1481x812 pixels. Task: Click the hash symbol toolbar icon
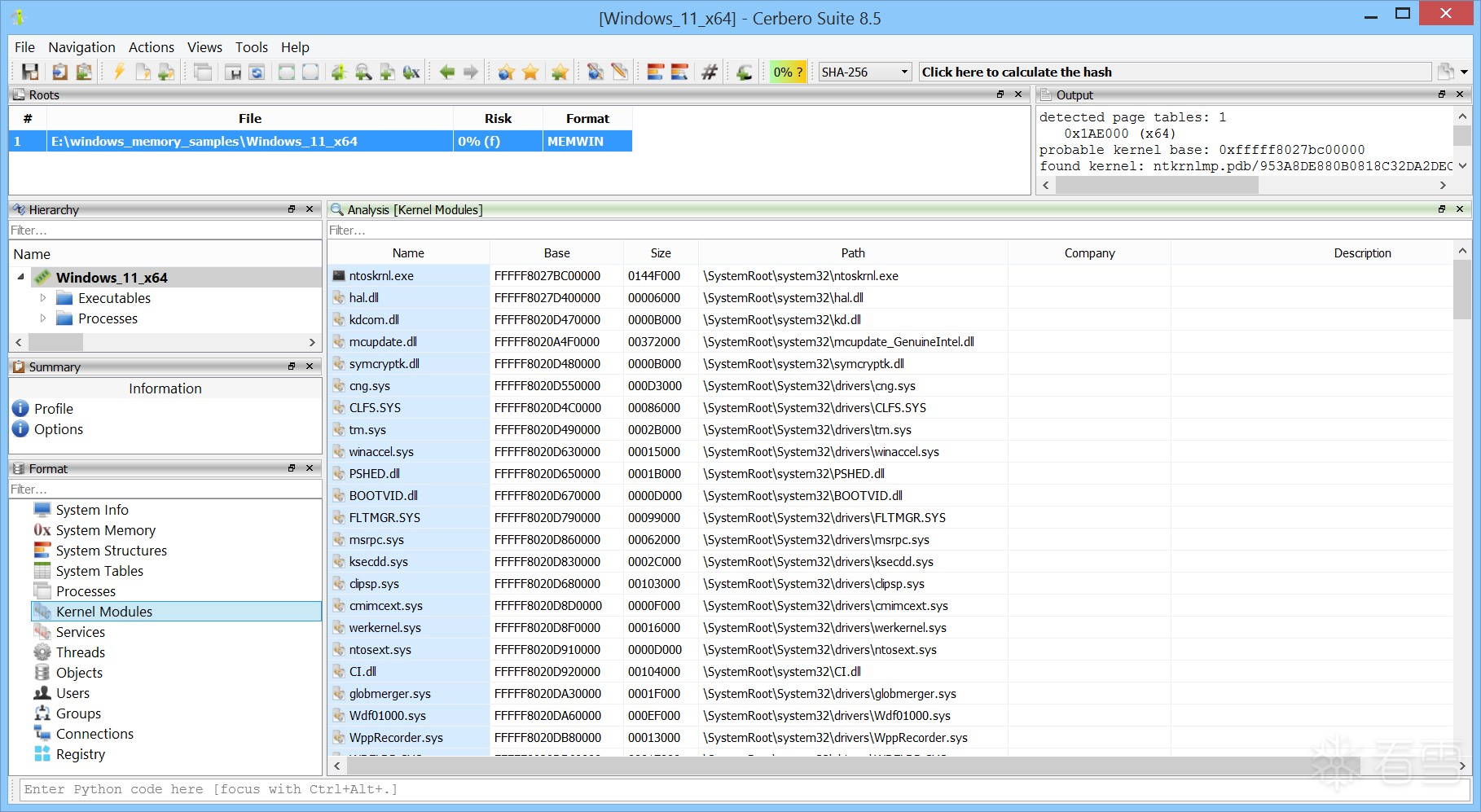[x=710, y=72]
